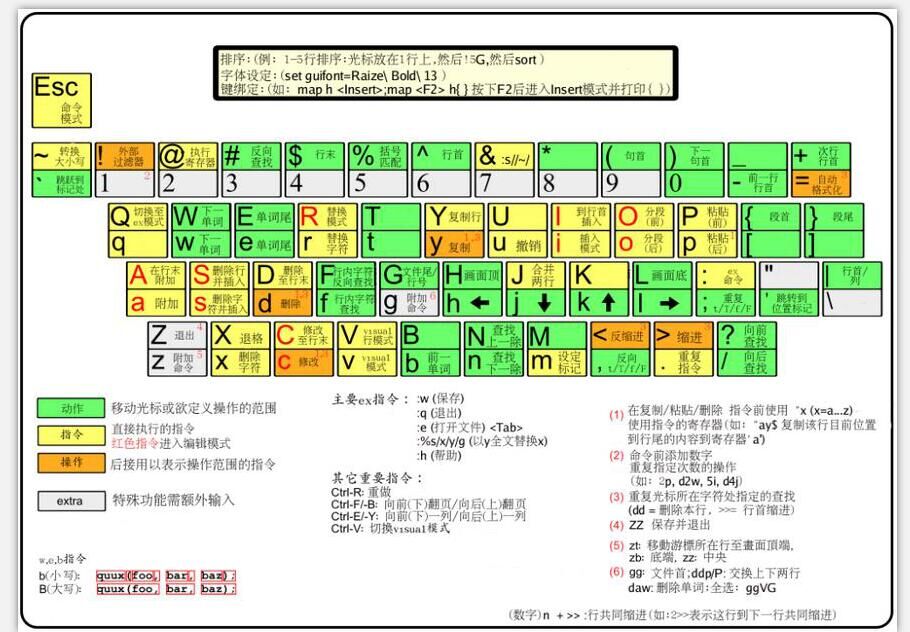Click uppercase S key labeled 删除行并插入

coord(219,275)
